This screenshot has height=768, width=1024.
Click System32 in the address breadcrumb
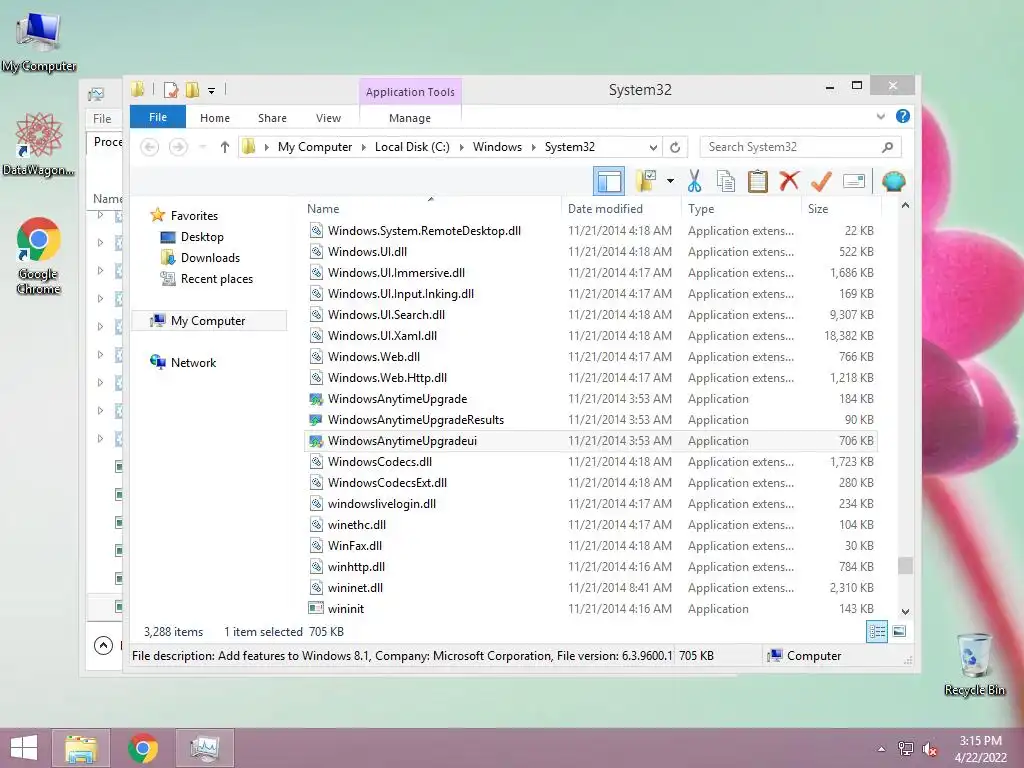coord(569,147)
